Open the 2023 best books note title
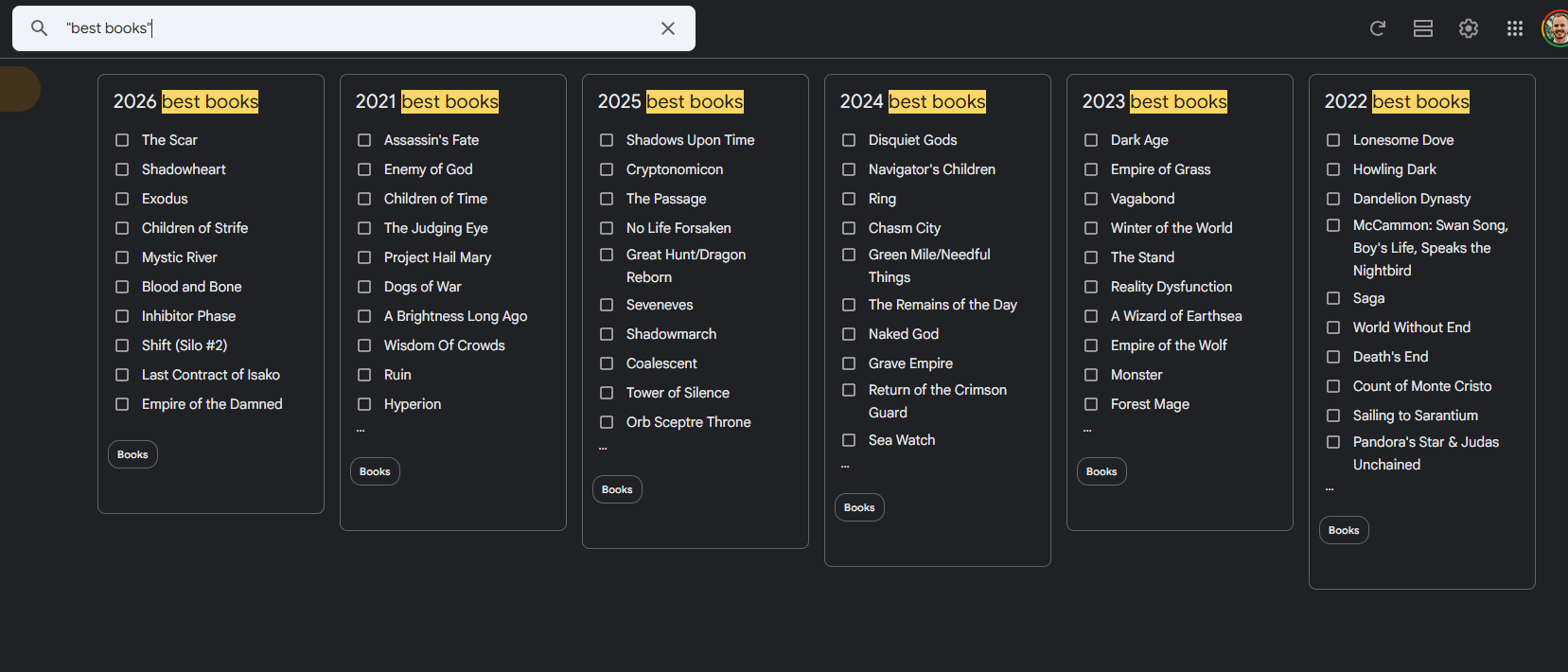The width and height of the screenshot is (1568, 672). point(1154,101)
